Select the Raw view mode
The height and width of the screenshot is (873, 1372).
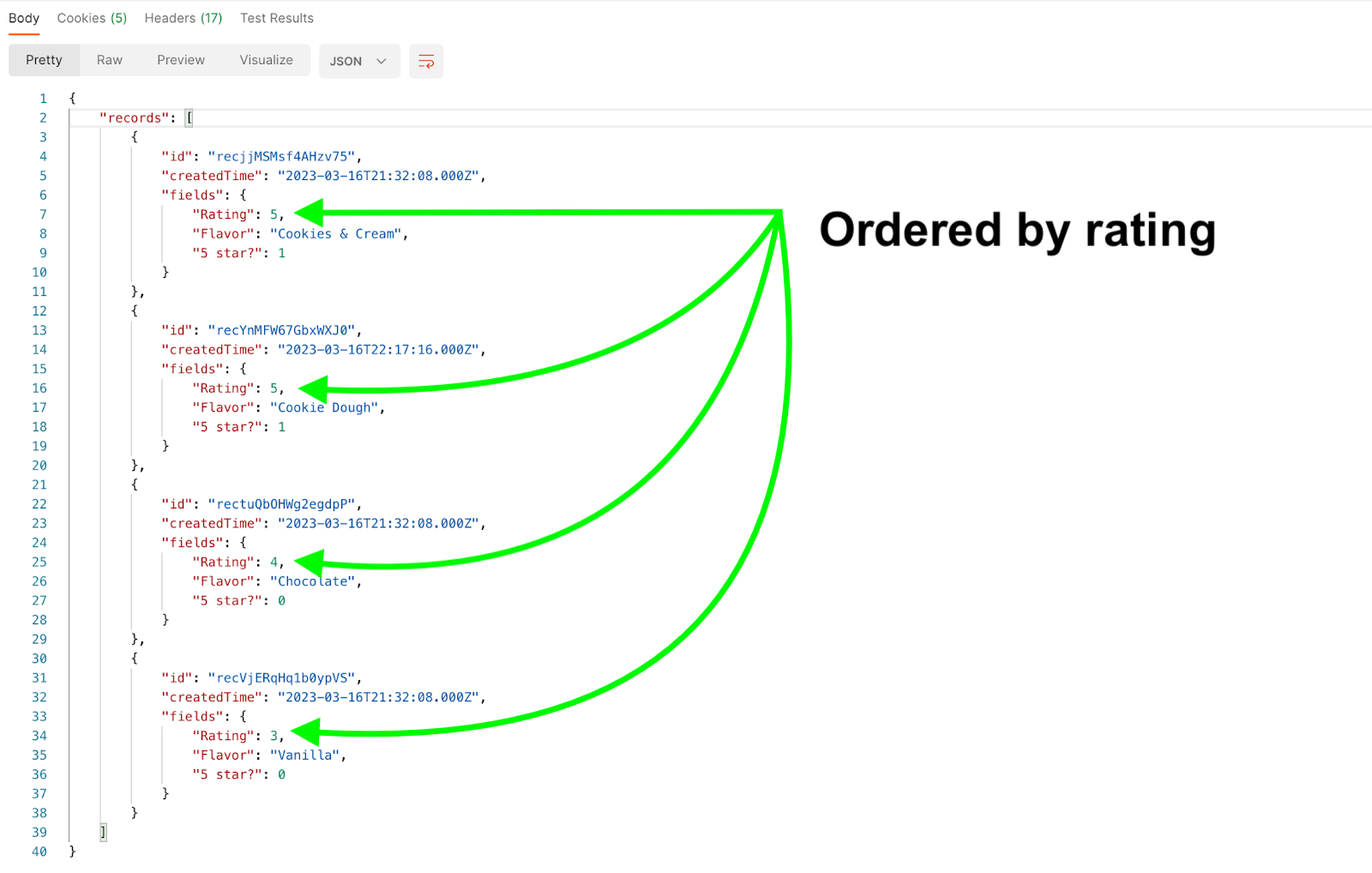[x=110, y=60]
